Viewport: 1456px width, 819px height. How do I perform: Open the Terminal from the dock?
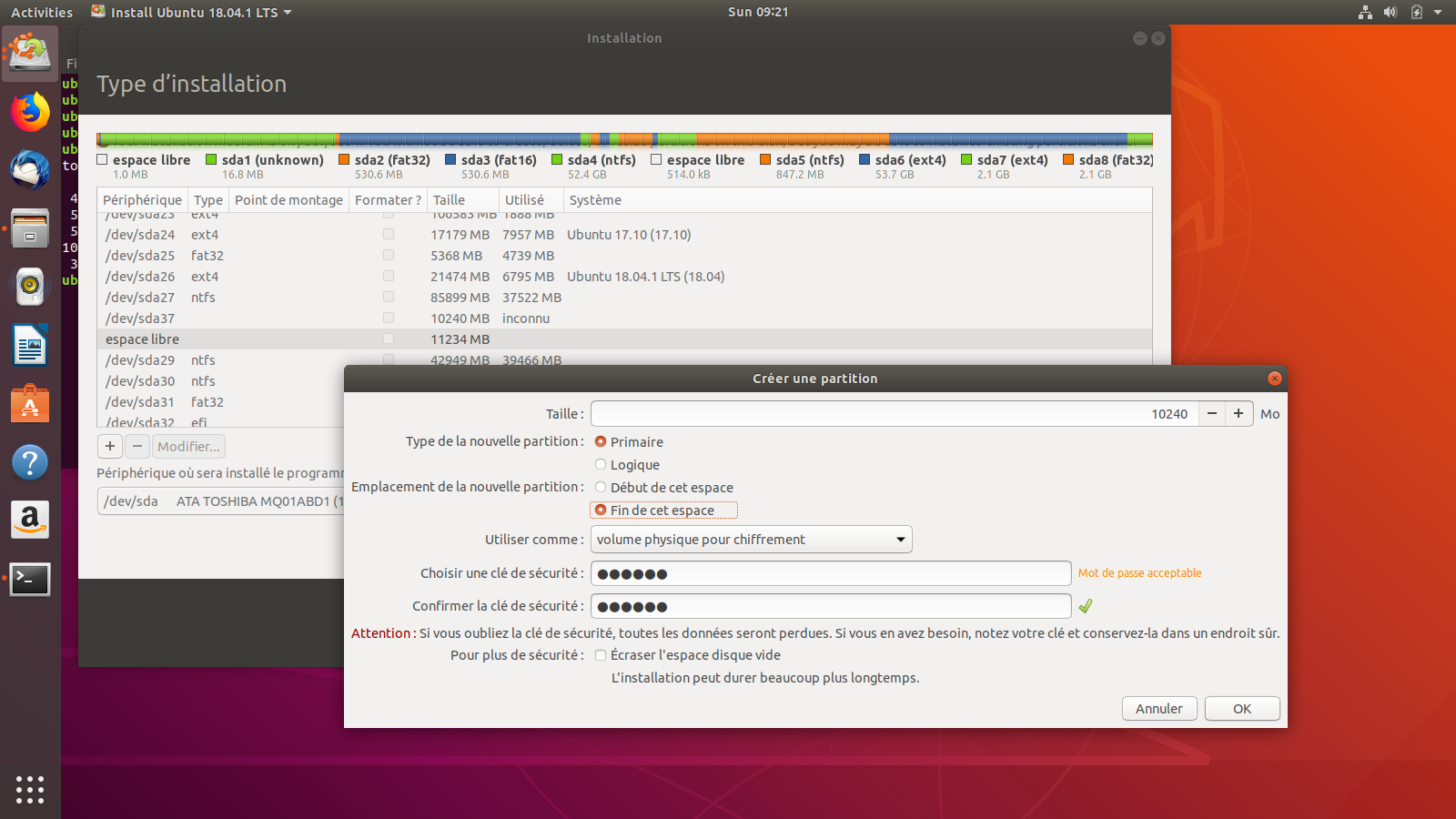coord(30,579)
